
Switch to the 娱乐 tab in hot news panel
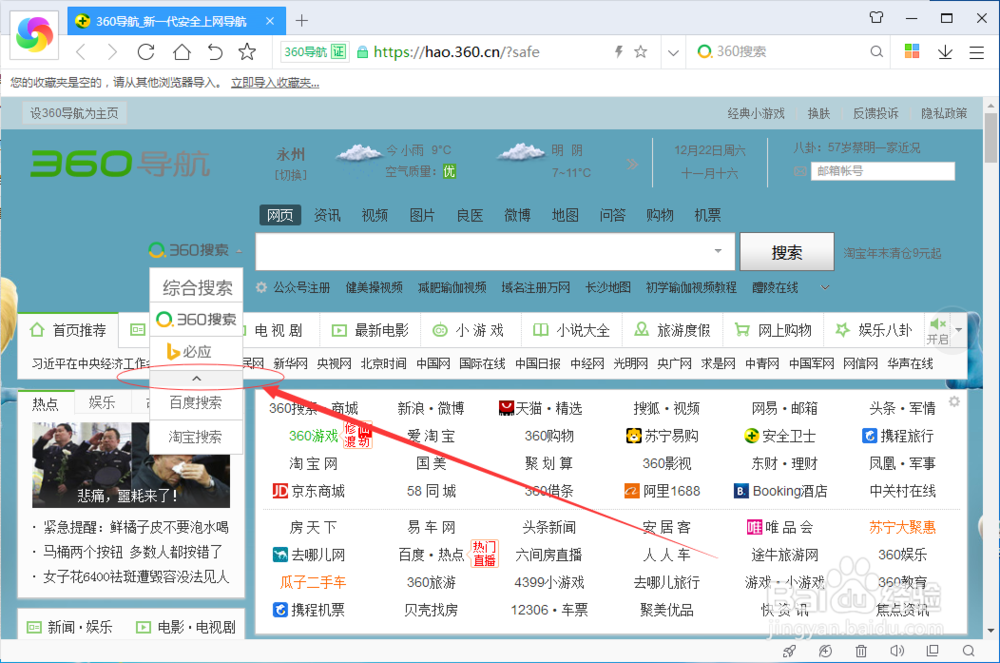tap(103, 401)
